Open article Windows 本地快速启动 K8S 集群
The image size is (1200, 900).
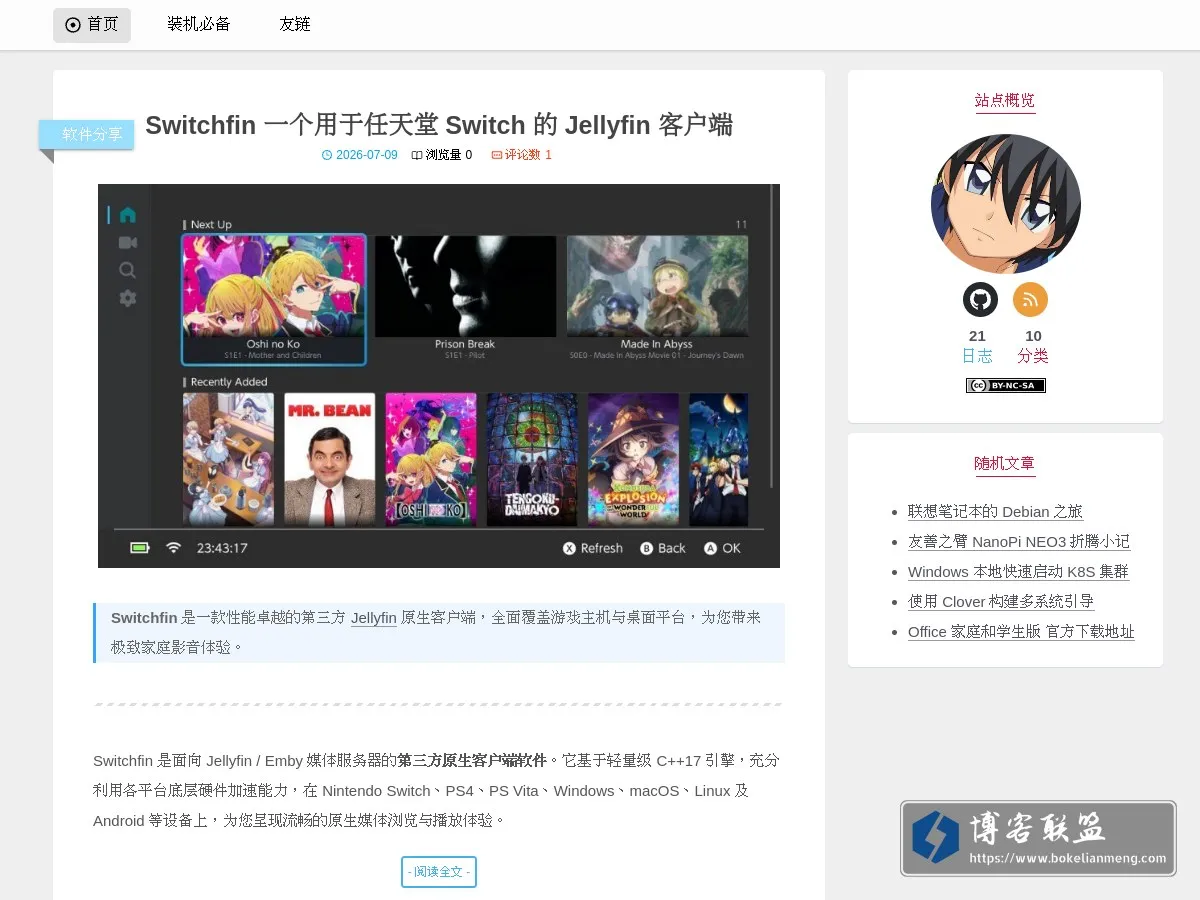pos(1018,572)
